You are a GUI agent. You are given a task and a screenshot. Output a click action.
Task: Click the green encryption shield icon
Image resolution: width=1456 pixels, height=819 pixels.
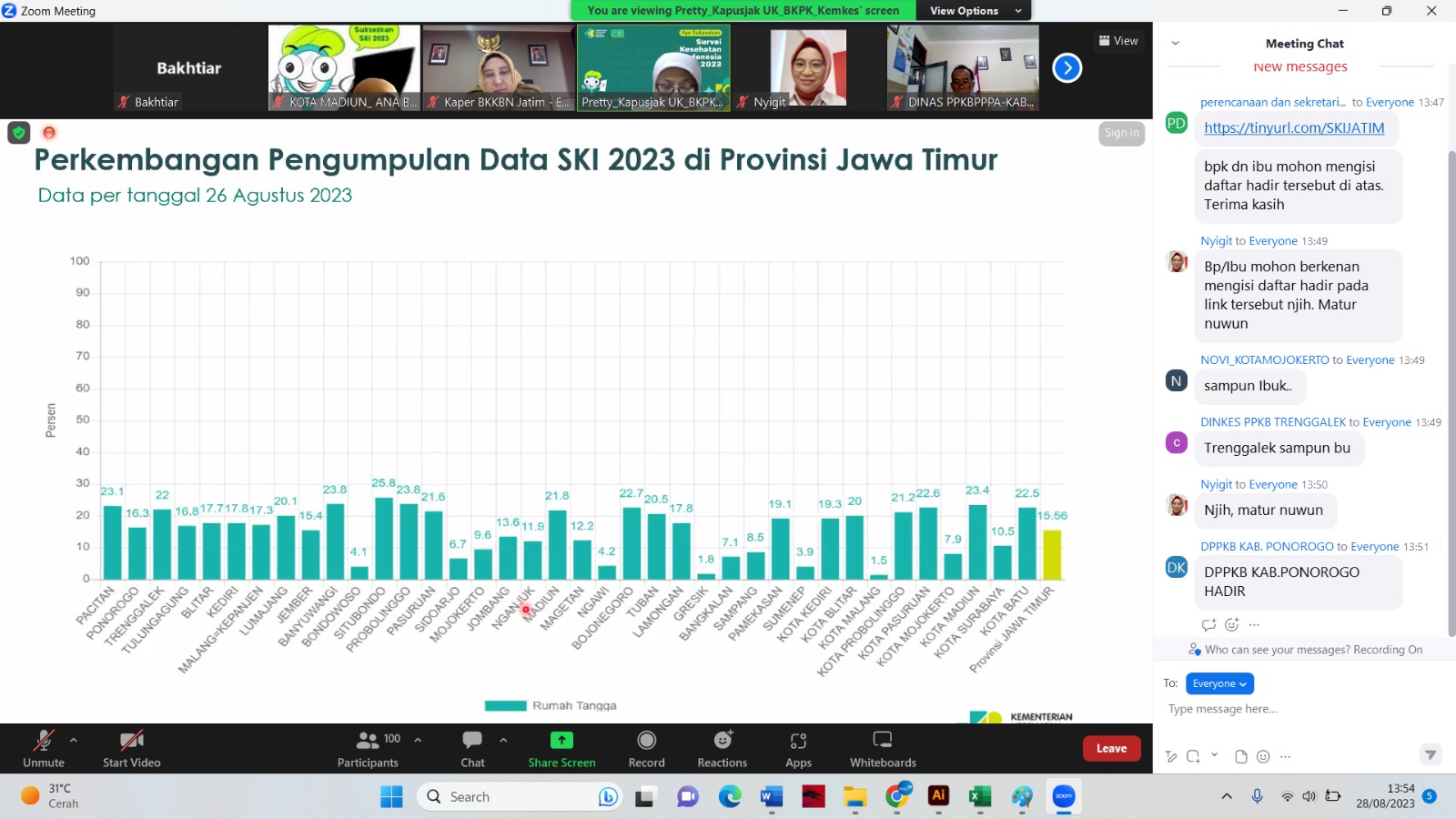18,133
